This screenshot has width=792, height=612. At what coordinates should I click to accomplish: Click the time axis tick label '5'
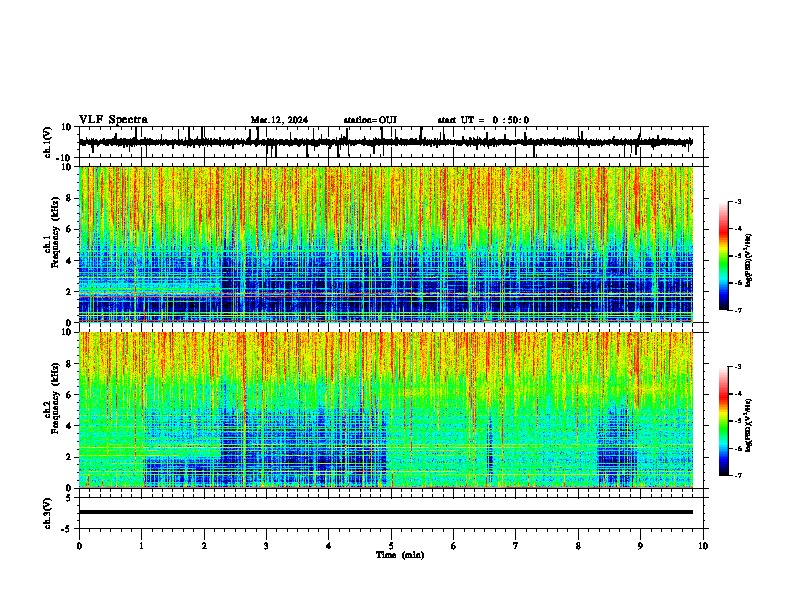tap(391, 546)
